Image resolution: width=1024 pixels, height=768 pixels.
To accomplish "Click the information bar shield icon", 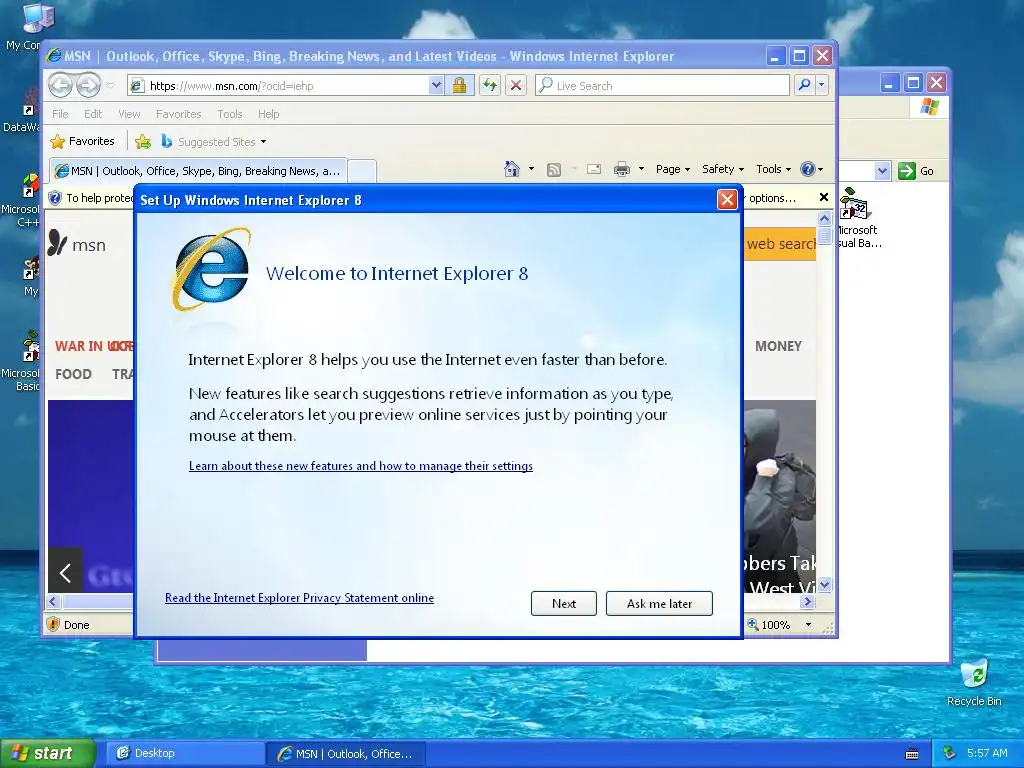I will (56, 198).
